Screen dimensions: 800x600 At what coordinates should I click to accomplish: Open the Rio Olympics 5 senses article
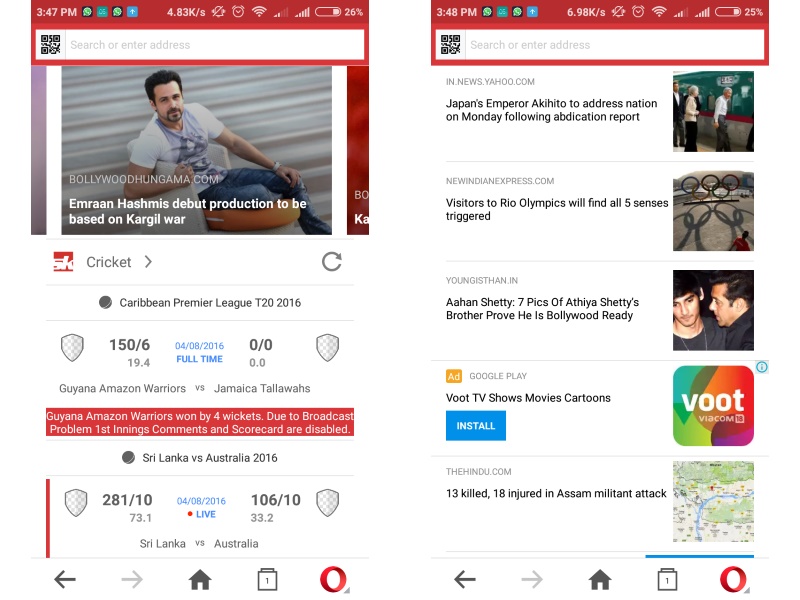(x=557, y=209)
